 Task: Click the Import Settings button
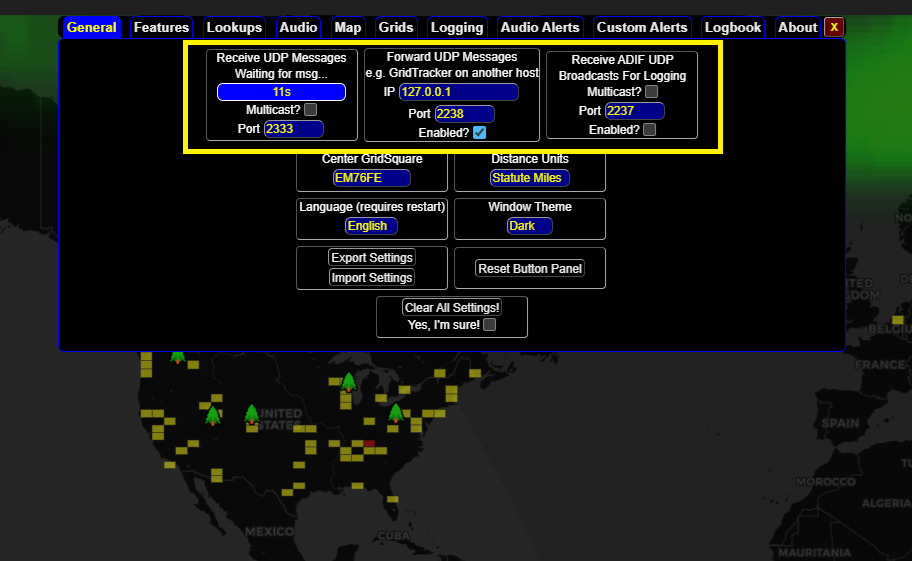371,278
